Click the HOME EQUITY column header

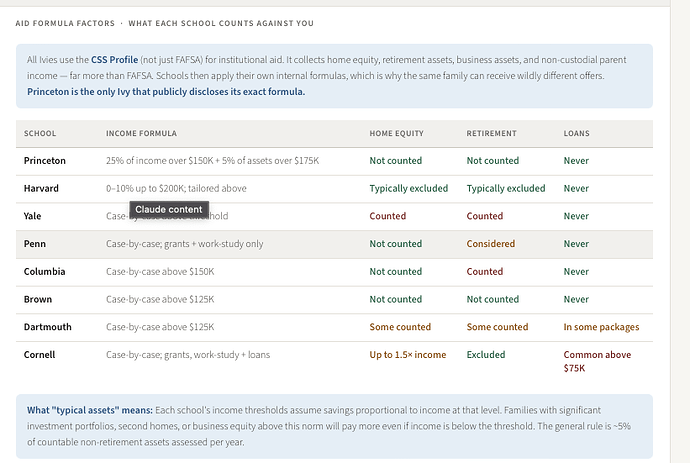(395, 133)
